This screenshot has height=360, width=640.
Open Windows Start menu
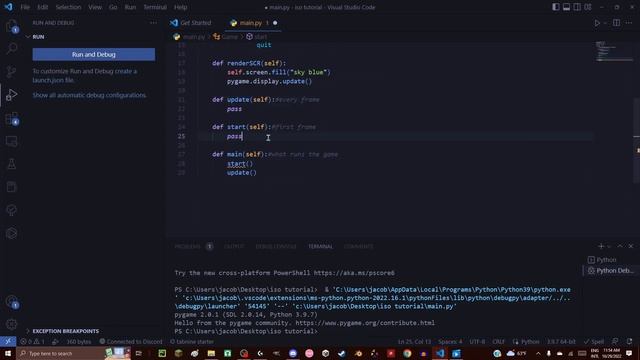click(x=8, y=353)
